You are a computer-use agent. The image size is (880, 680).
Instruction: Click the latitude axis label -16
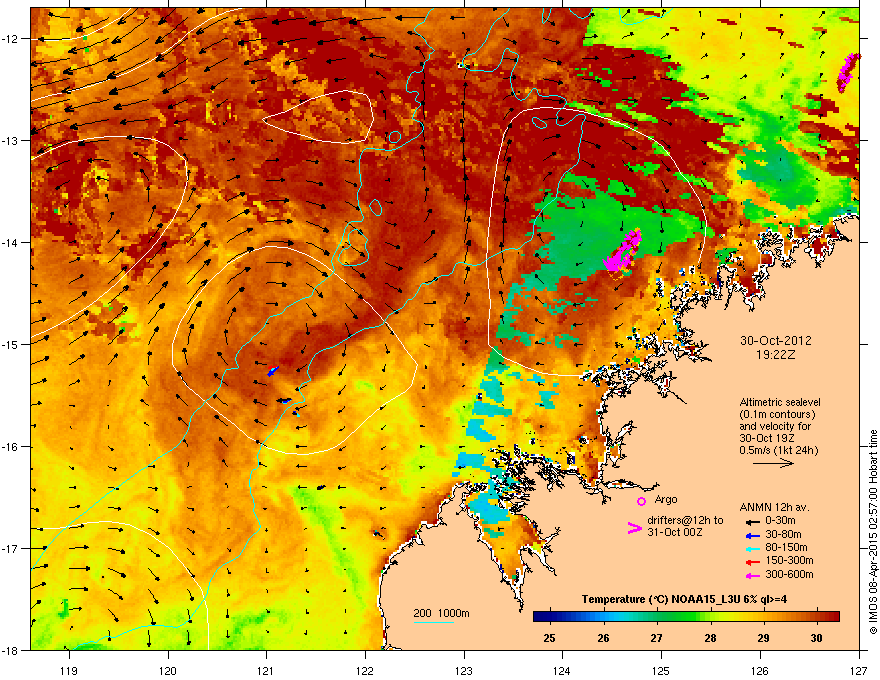point(10,447)
